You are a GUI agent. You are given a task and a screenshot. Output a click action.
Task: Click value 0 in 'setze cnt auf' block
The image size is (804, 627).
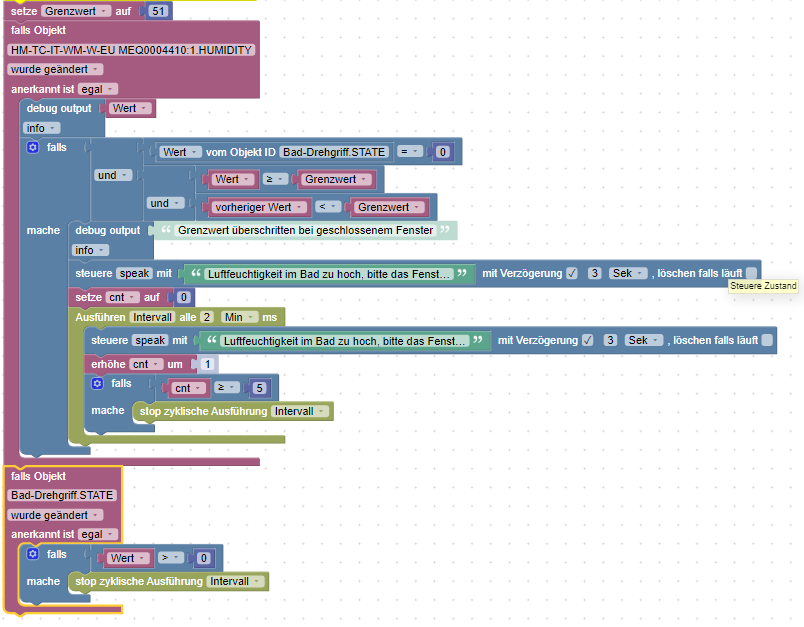[x=184, y=297]
